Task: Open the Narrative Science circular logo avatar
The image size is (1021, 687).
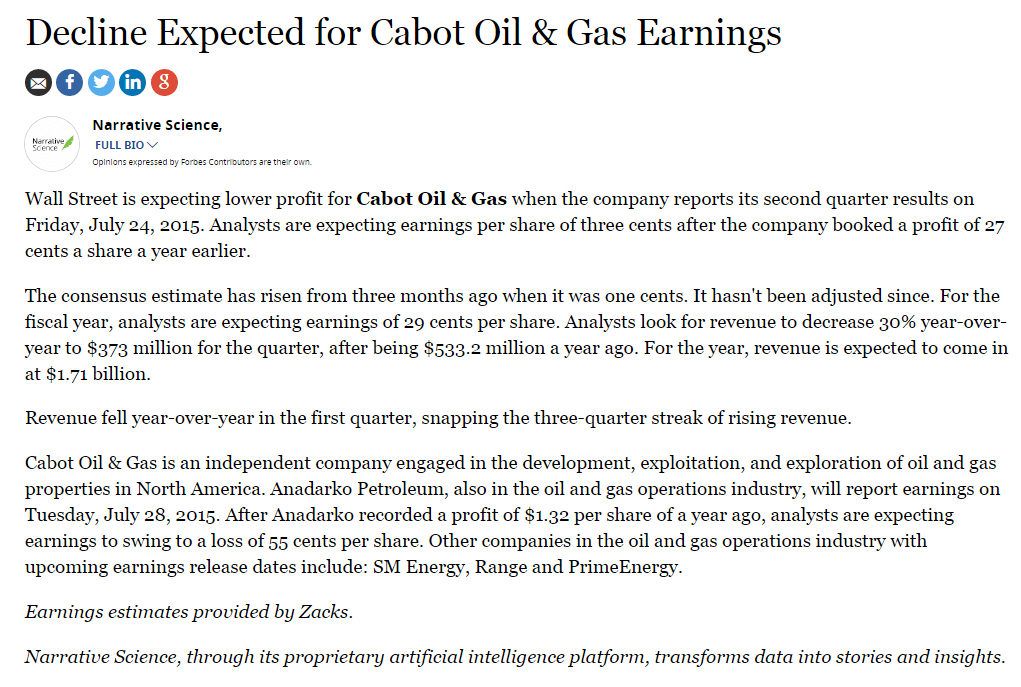Action: tap(52, 144)
